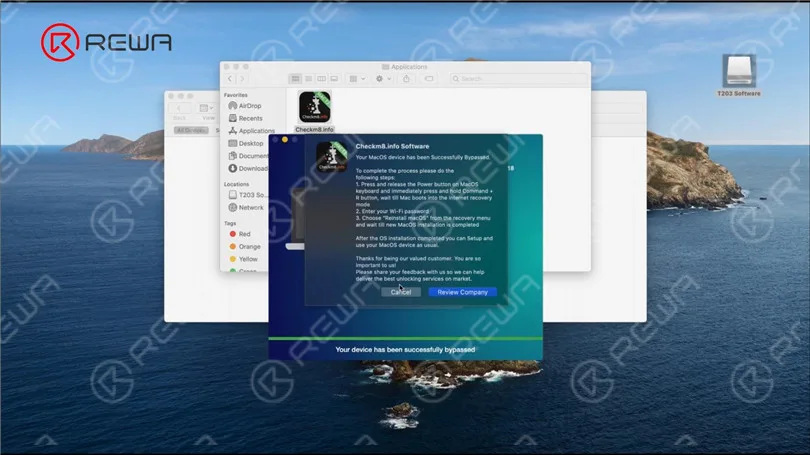Click Back button in the rear Finder window

[x=179, y=108]
